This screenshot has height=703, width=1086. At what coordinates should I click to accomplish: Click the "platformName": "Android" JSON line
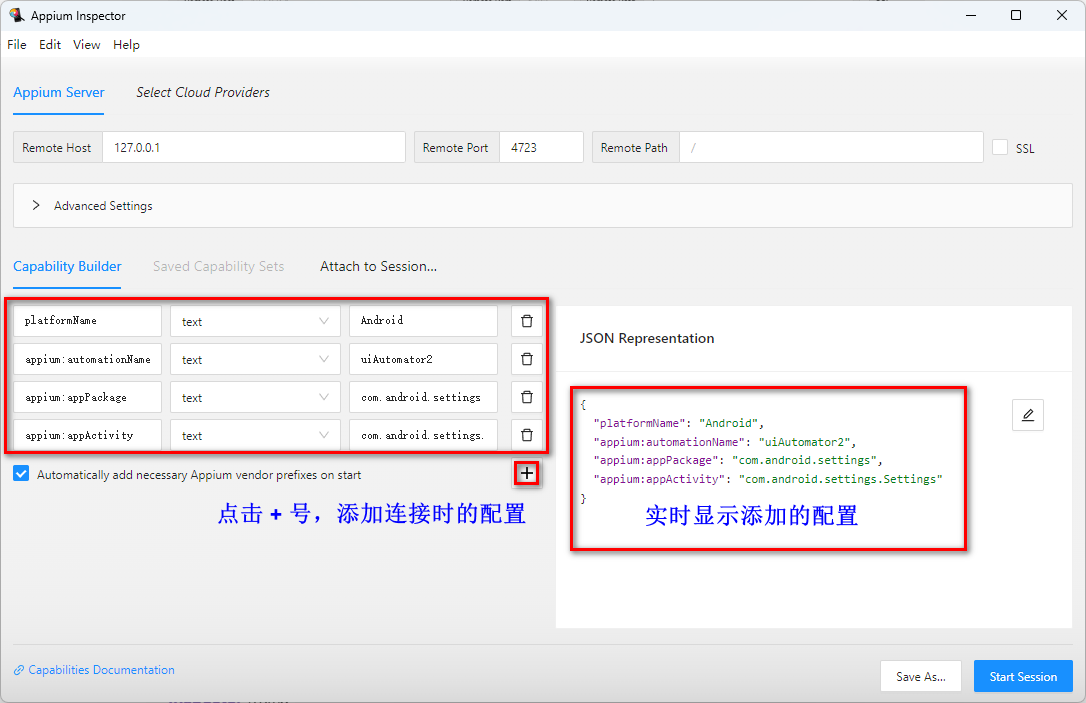[679, 423]
